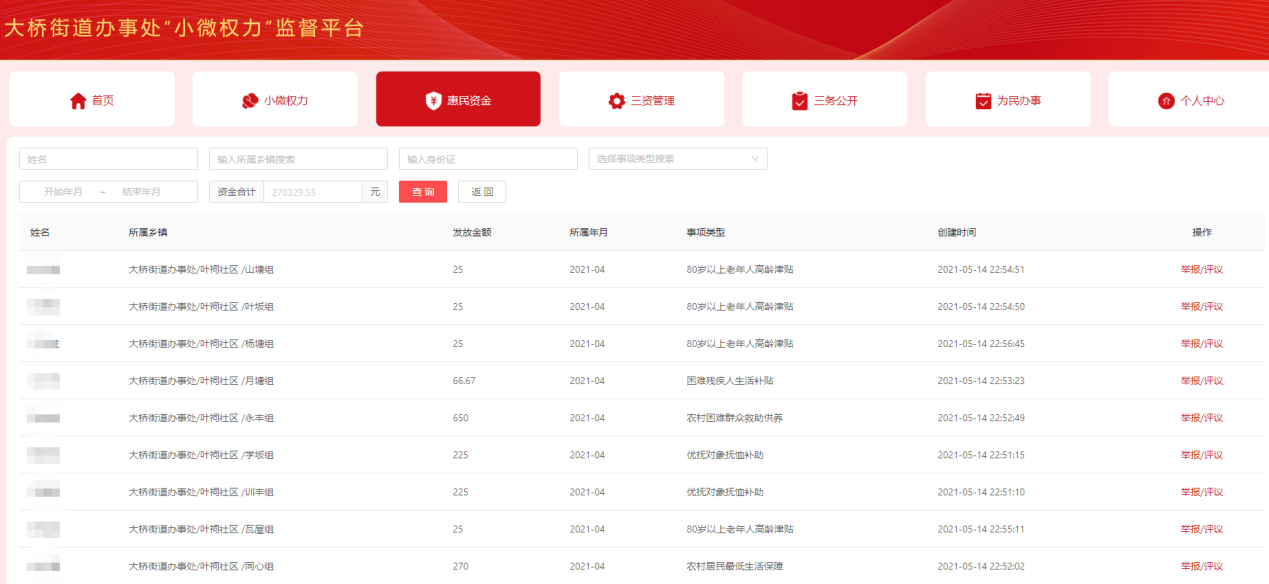Click the clipboard icon for 三务公开
This screenshot has width=1269, height=584.
[x=799, y=100]
